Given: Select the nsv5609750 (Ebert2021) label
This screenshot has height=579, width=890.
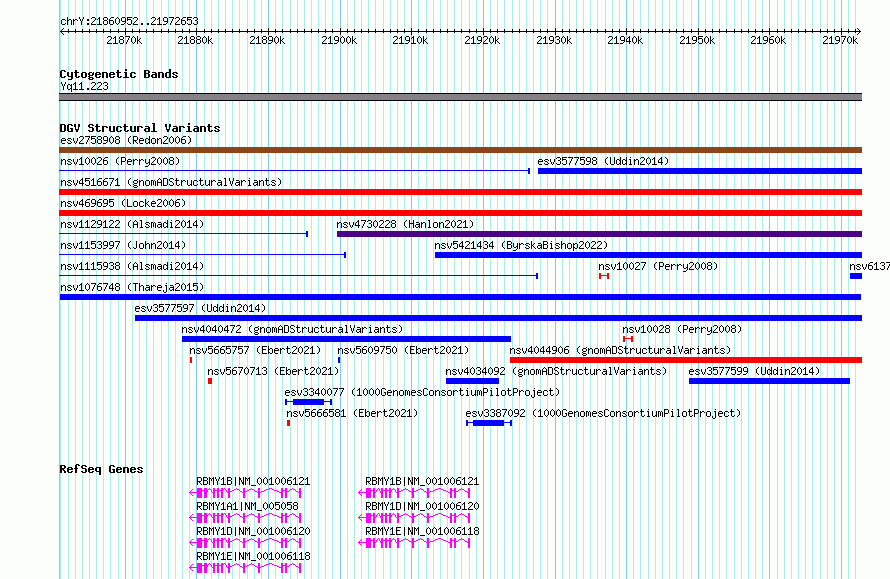Looking at the screenshot, I should tap(403, 350).
